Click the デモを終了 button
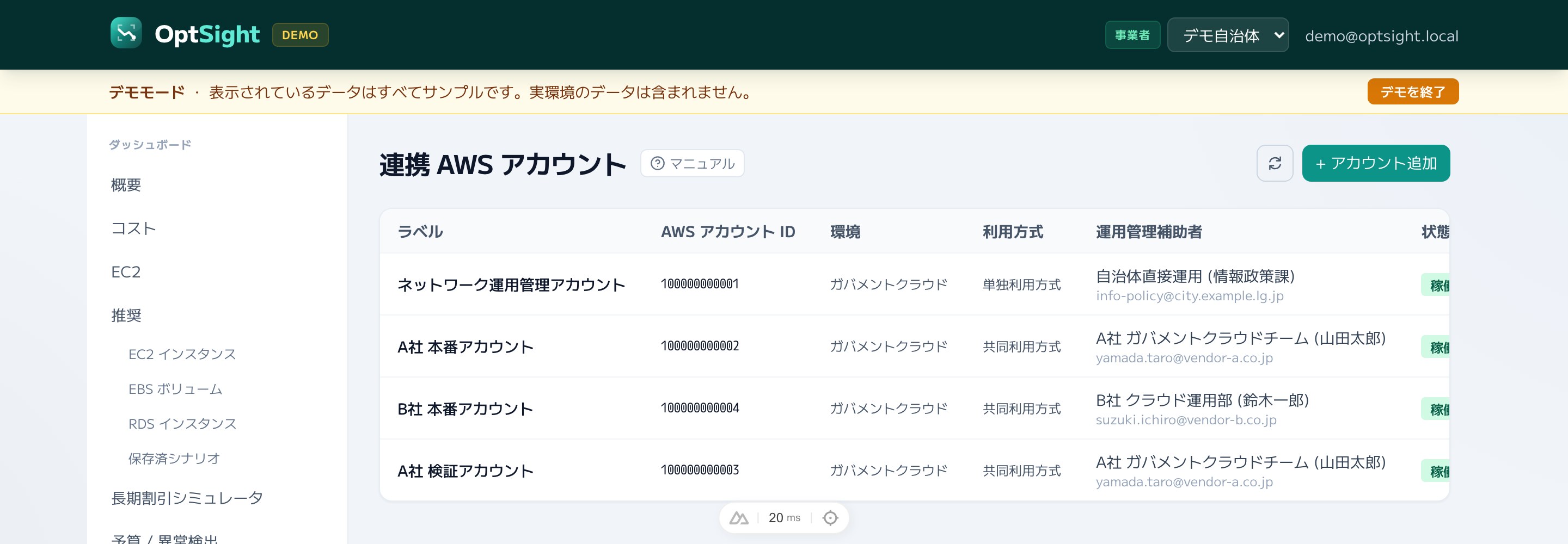 [1413, 92]
